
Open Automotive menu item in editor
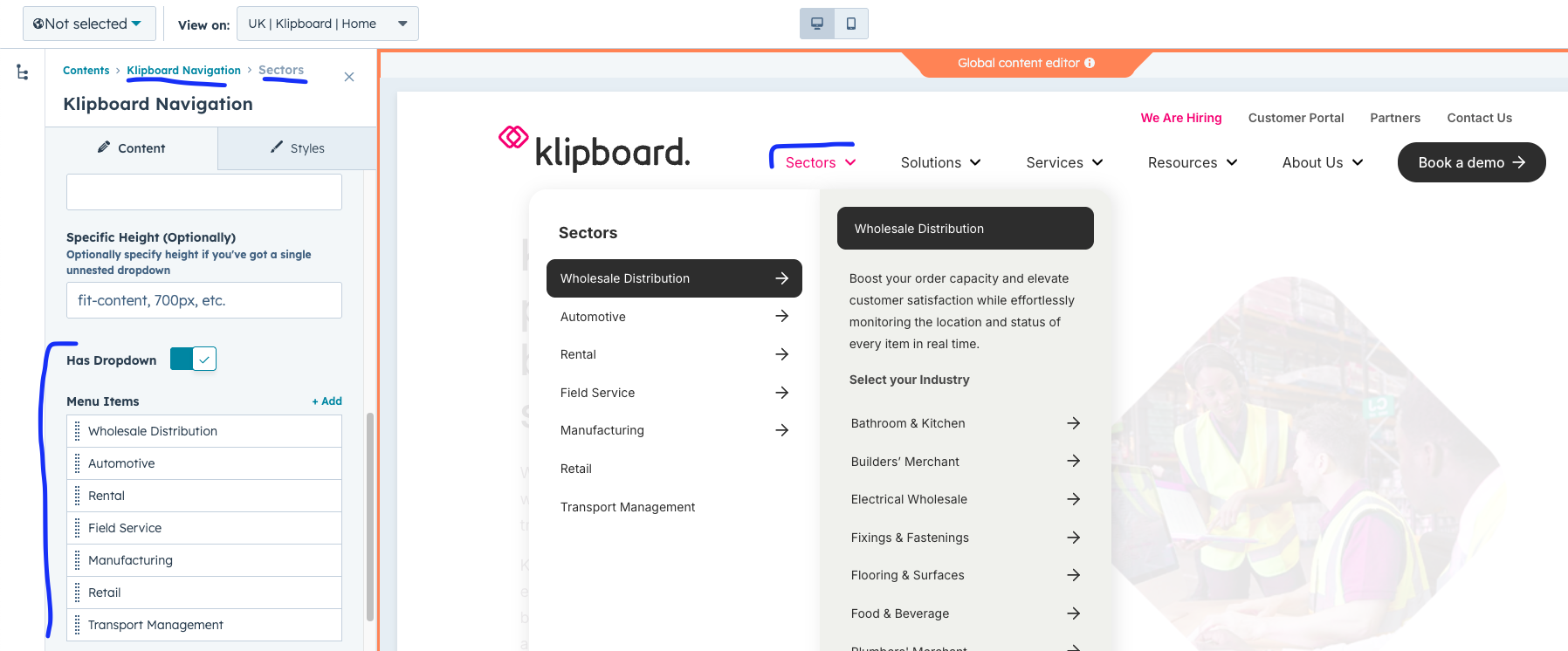click(x=204, y=463)
